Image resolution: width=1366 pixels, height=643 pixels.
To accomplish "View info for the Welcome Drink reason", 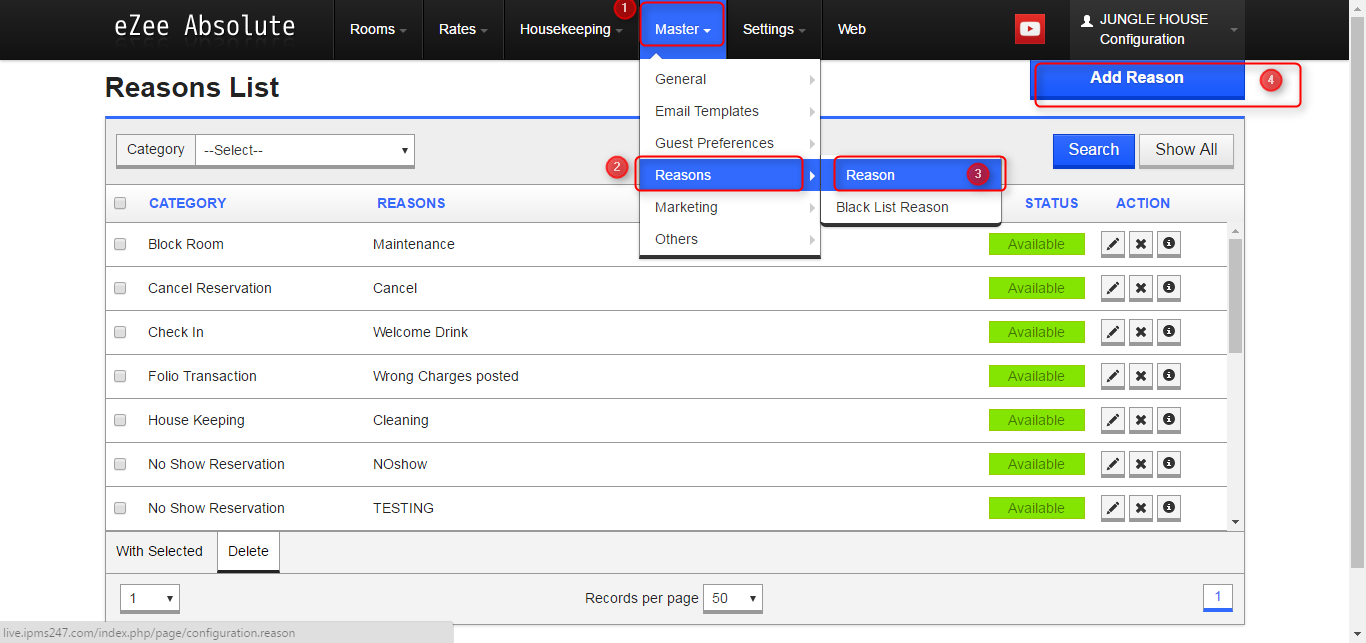I will point(1168,331).
